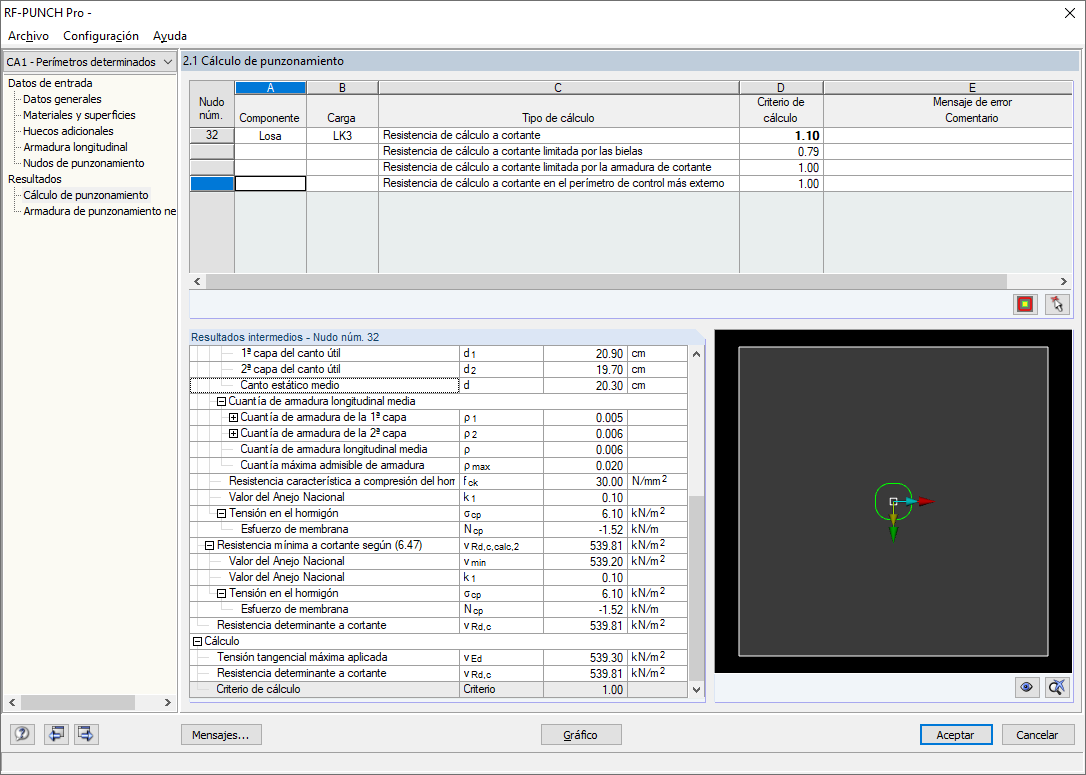Expand Cuantía de armadura de la 1ª capa

click(233, 418)
